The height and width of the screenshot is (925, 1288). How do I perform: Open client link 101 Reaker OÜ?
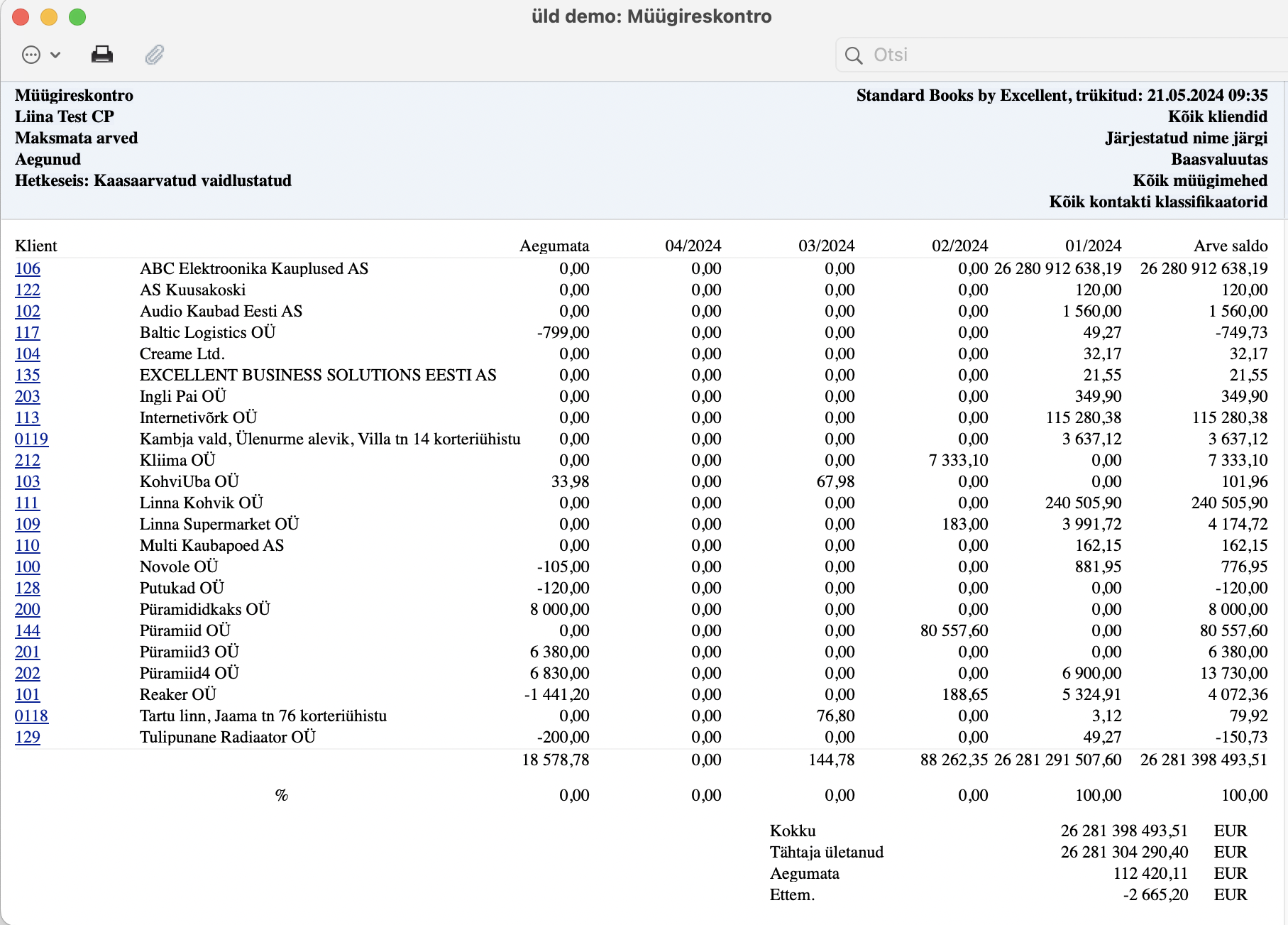(28, 694)
